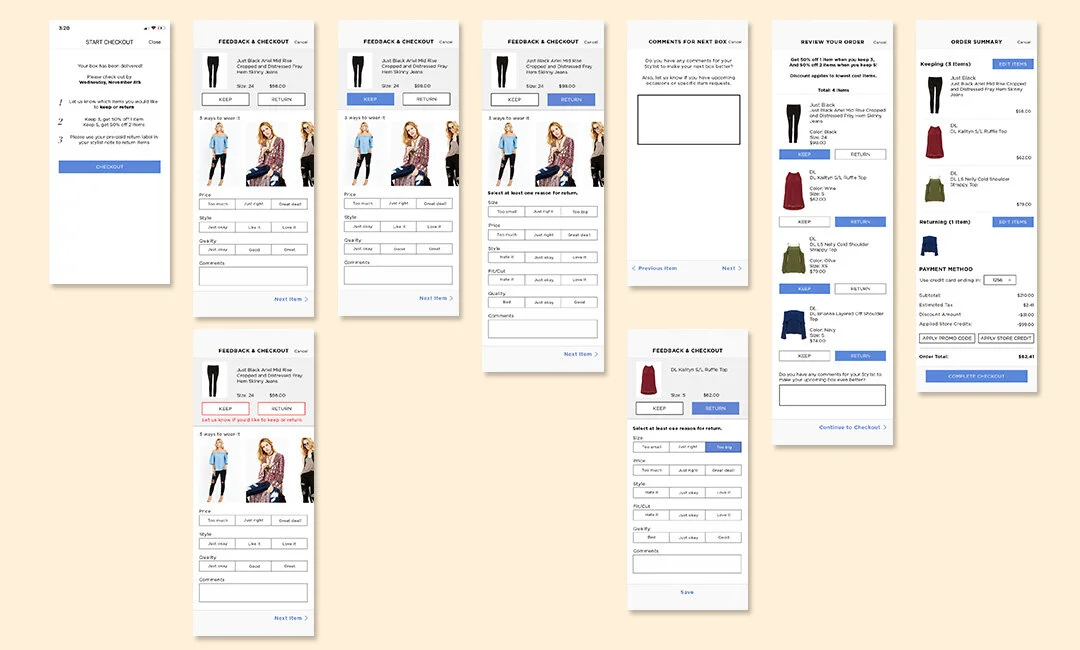Click black jeans thumbnail in Order Summary Keeping list

[x=935, y=94]
